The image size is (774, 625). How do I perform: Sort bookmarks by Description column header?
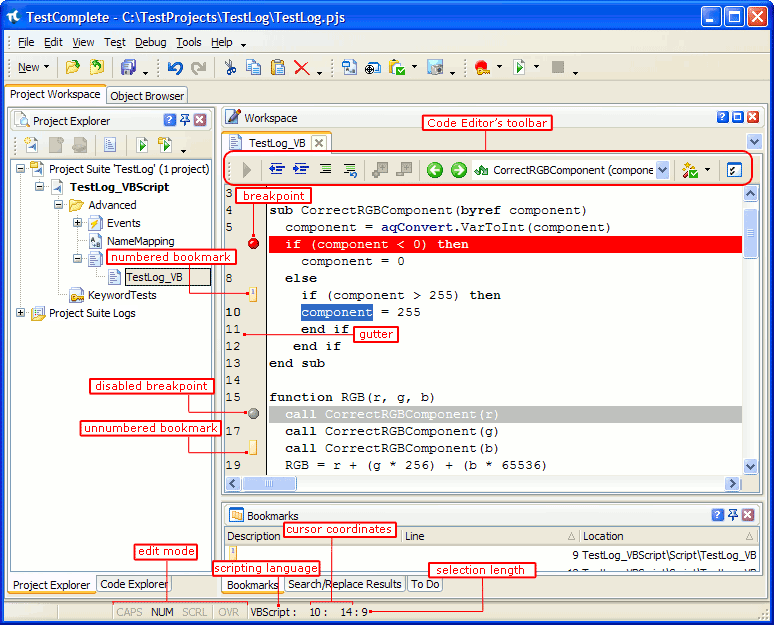tap(254, 536)
